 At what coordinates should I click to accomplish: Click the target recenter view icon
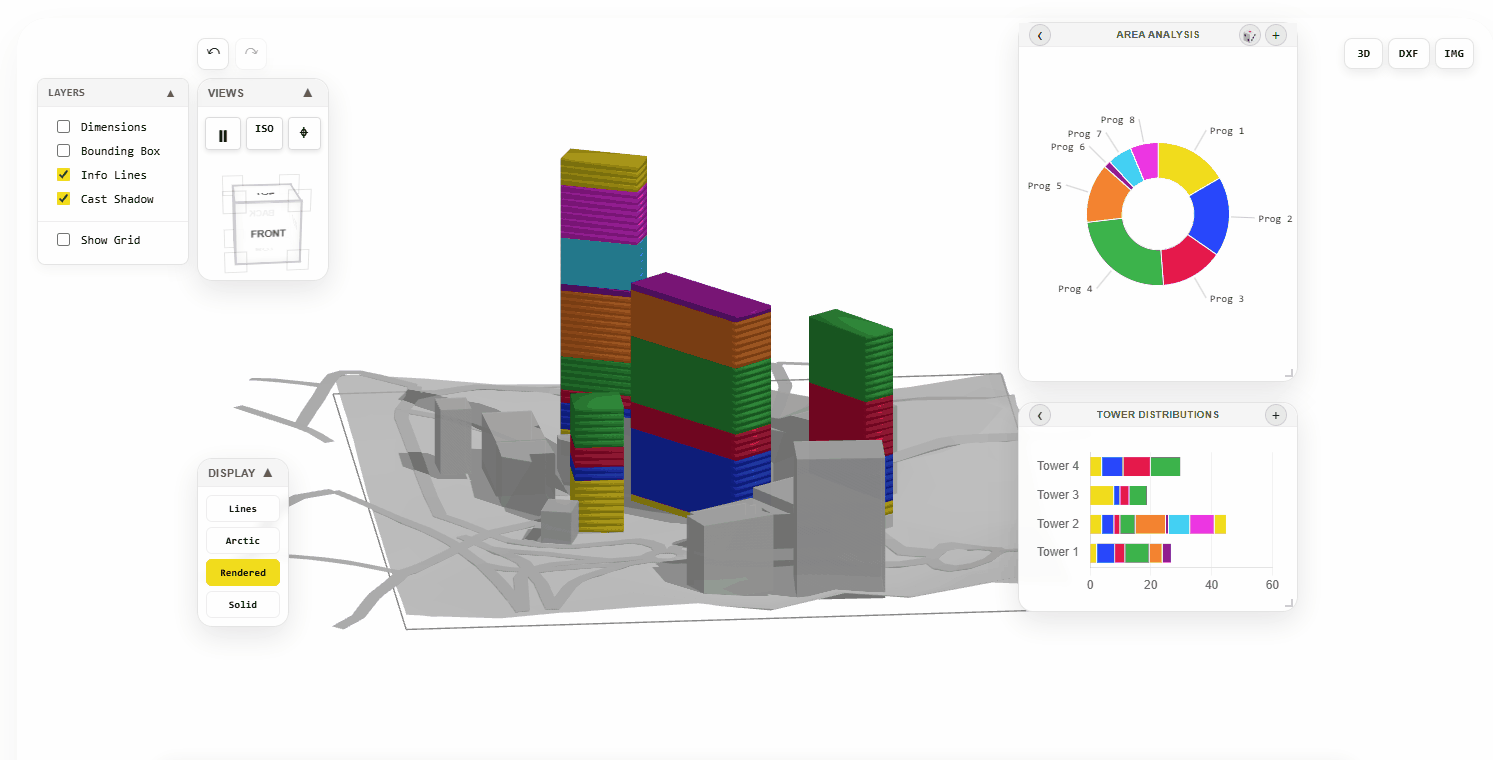pyautogui.click(x=304, y=134)
